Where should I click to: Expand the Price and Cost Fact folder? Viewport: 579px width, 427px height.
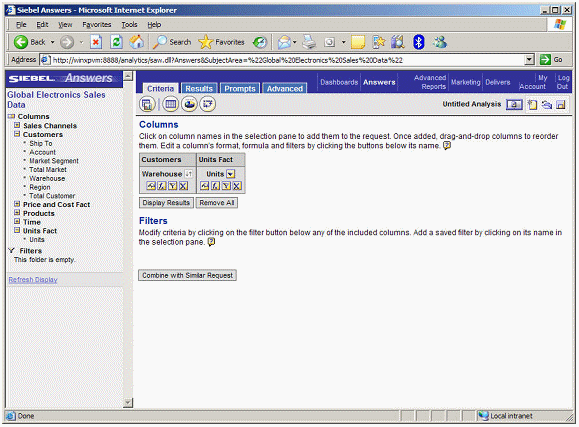click(x=17, y=204)
